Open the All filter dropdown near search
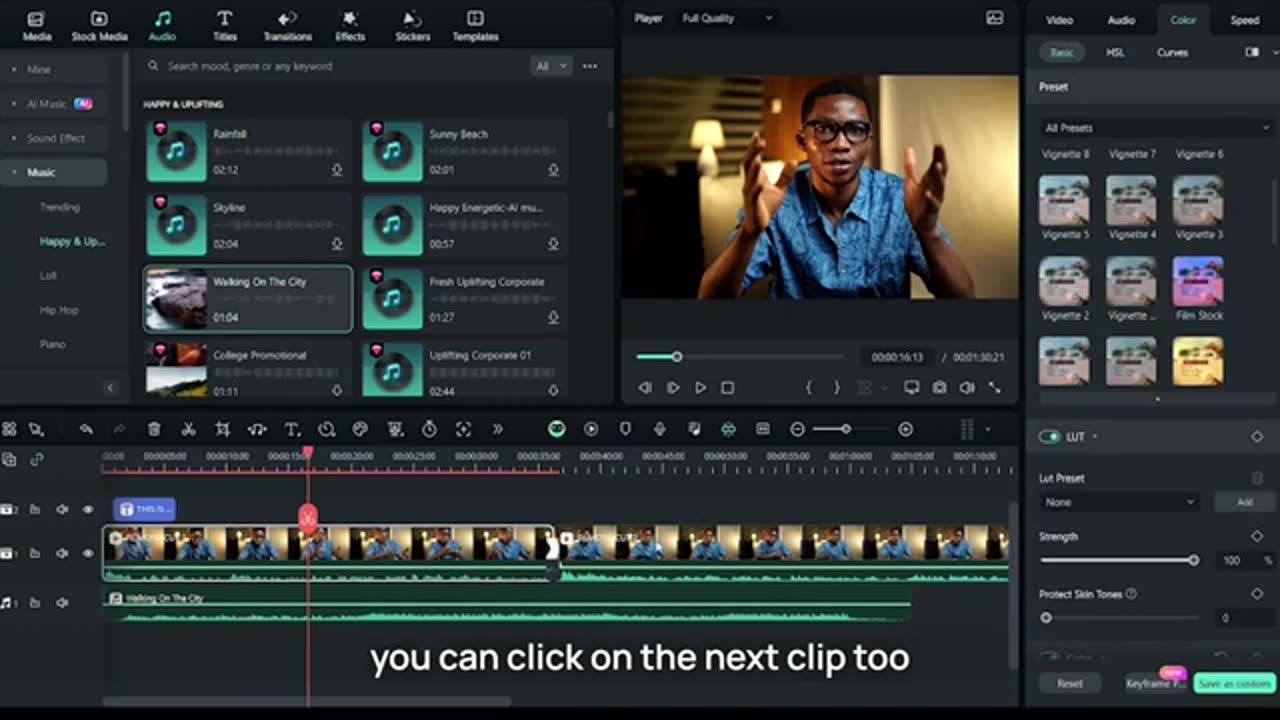The width and height of the screenshot is (1280, 720). click(x=551, y=66)
